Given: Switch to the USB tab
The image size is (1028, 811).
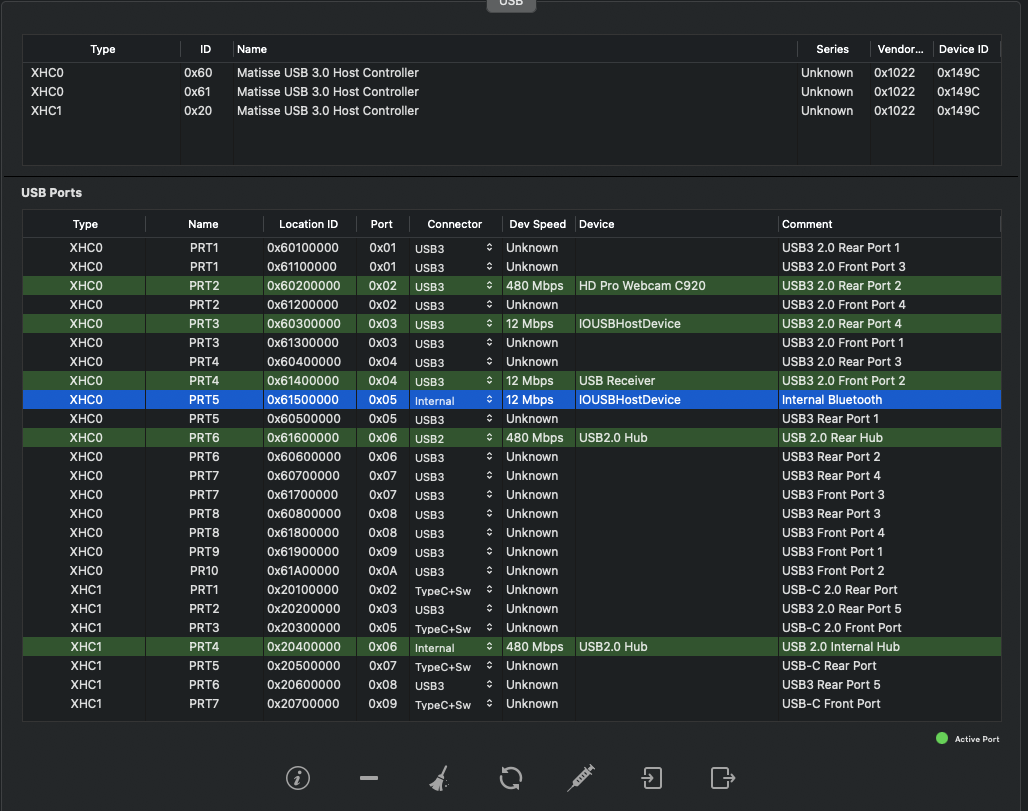Looking at the screenshot, I should click(511, 4).
